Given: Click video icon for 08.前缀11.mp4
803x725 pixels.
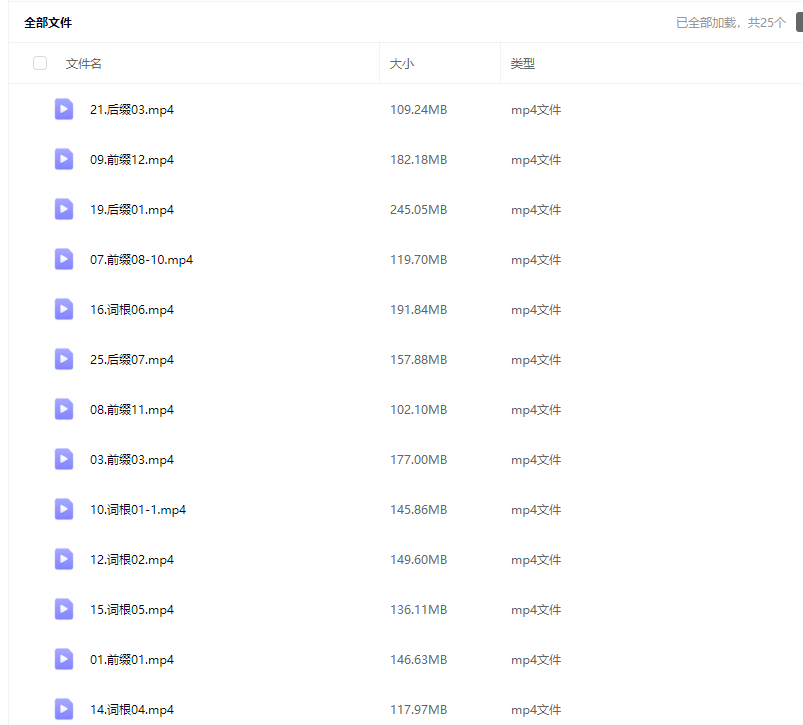Looking at the screenshot, I should pyautogui.click(x=64, y=409).
